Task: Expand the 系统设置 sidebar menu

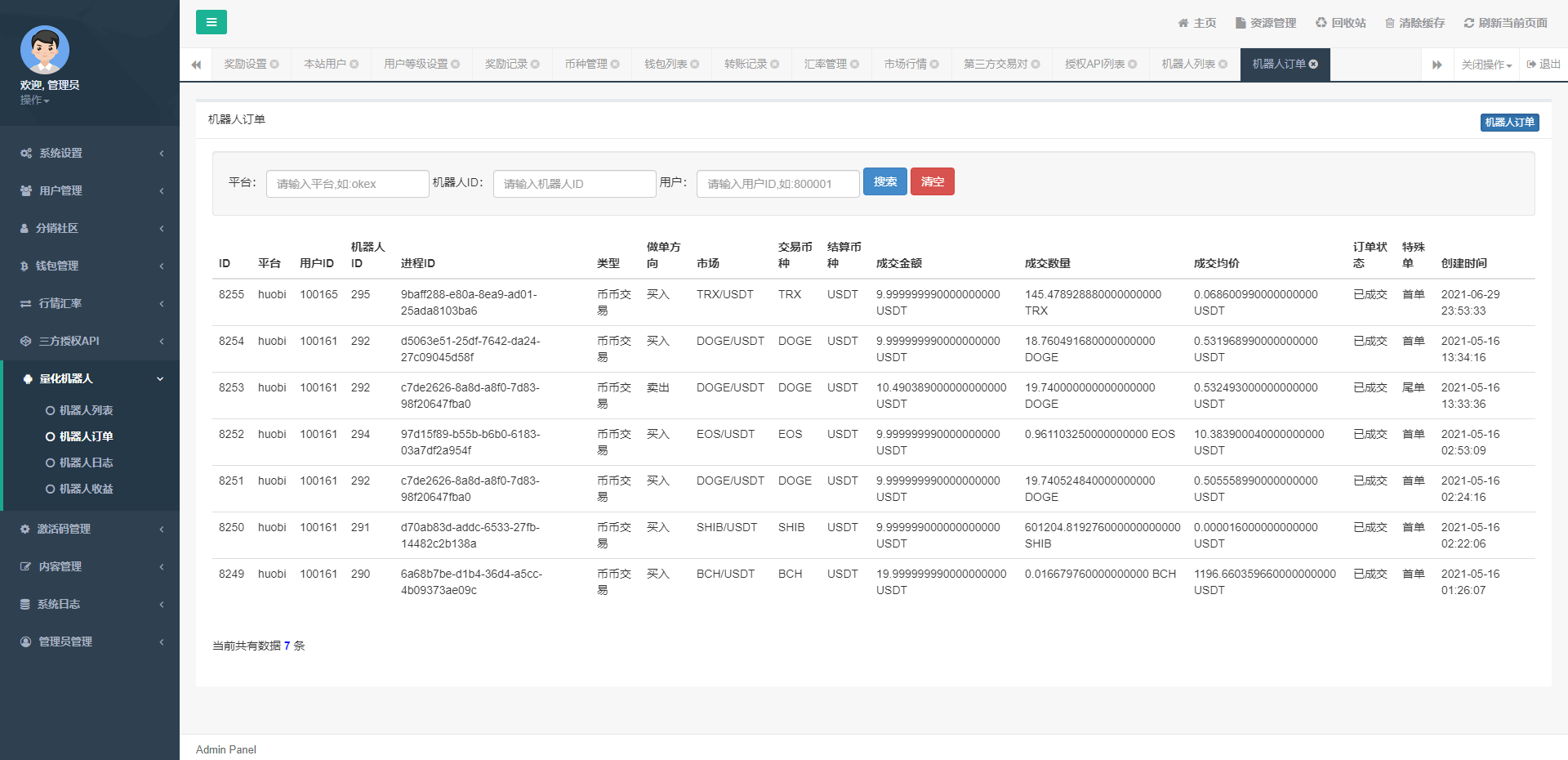Action: 90,153
